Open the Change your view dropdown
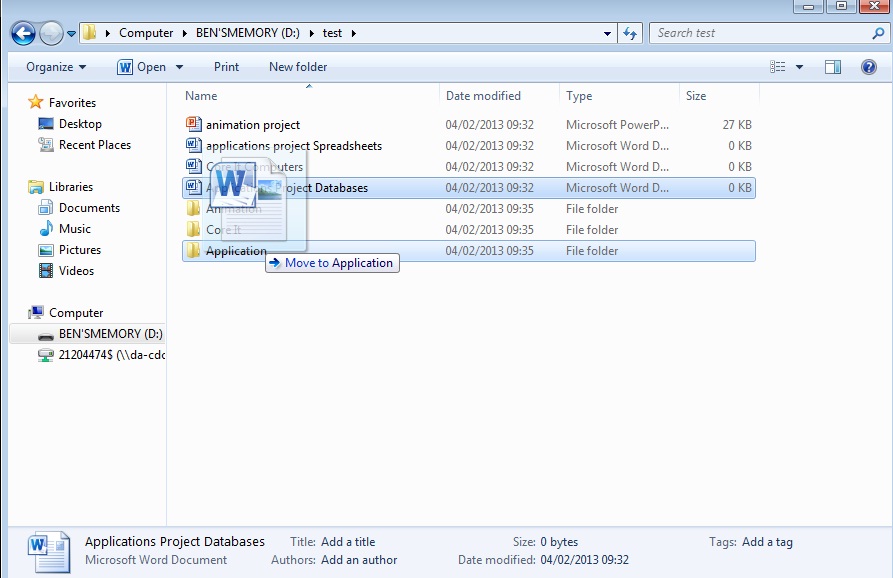Image resolution: width=893 pixels, height=578 pixels. [797, 67]
